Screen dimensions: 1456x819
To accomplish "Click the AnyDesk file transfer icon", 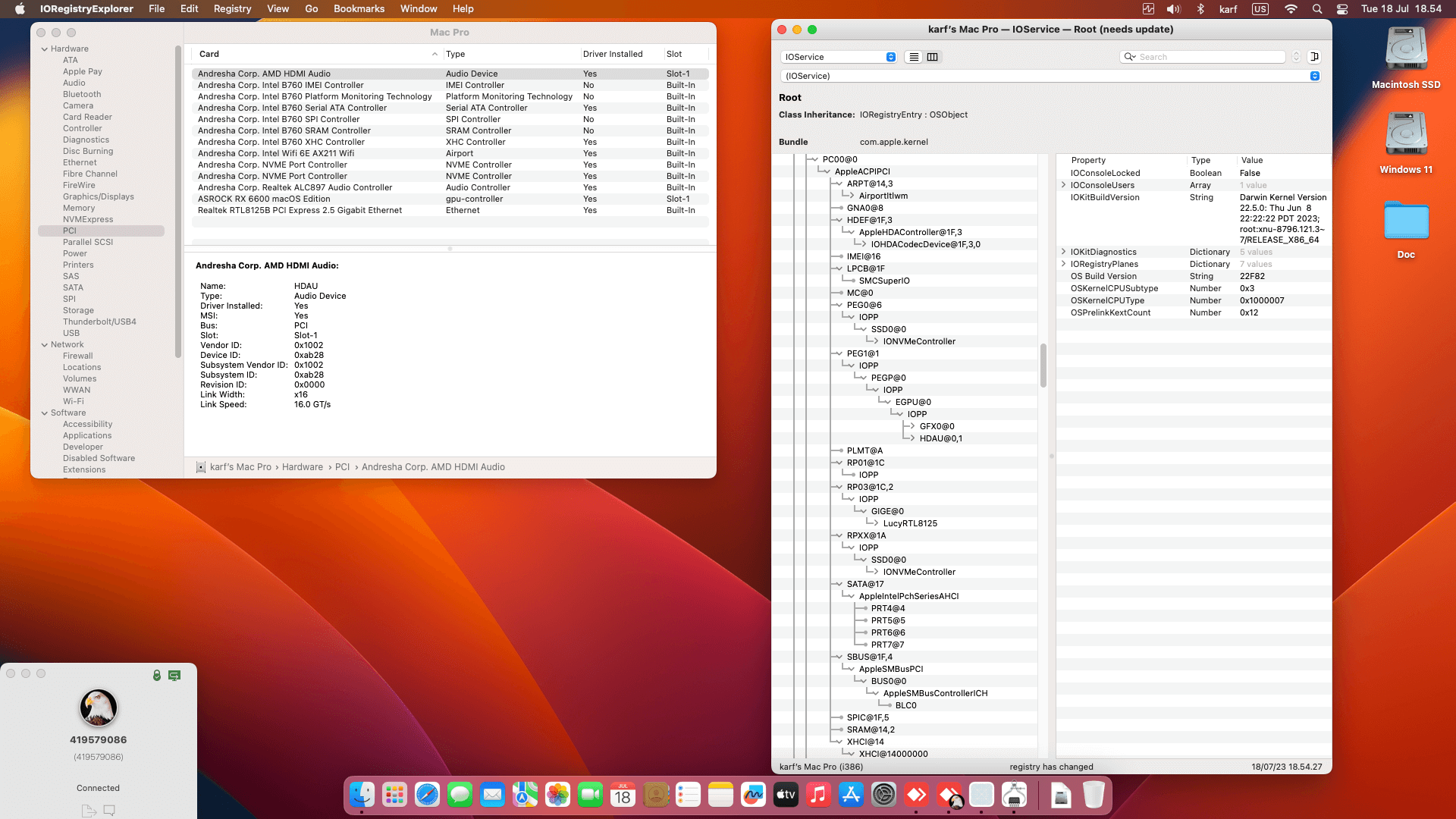I will [x=89, y=810].
